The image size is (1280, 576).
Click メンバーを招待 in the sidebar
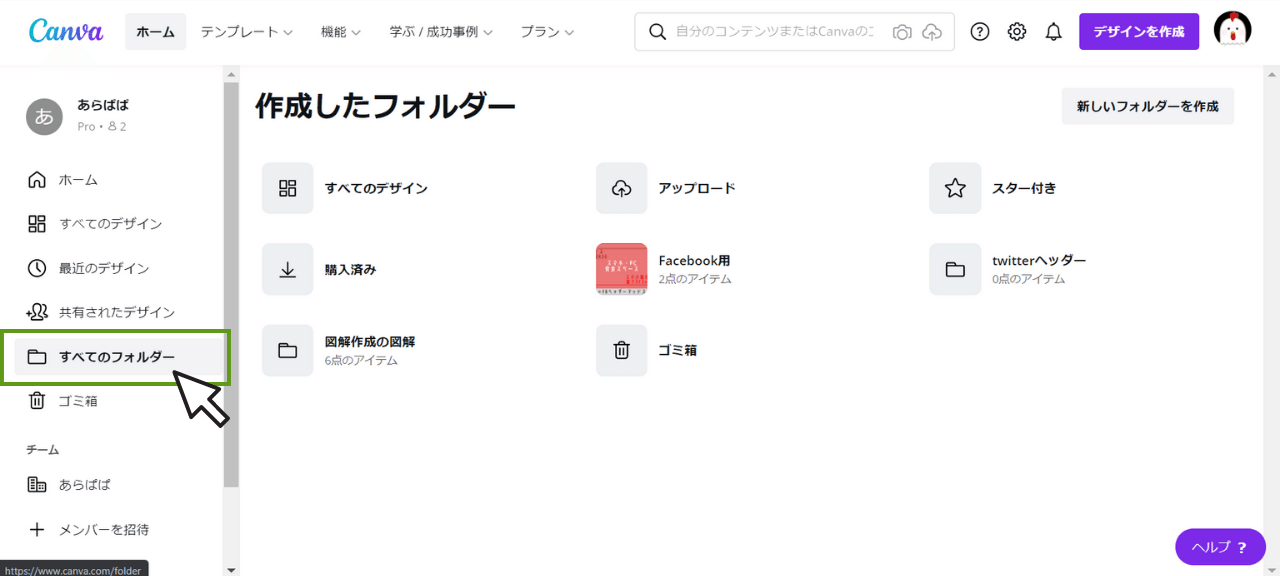tap(118, 530)
